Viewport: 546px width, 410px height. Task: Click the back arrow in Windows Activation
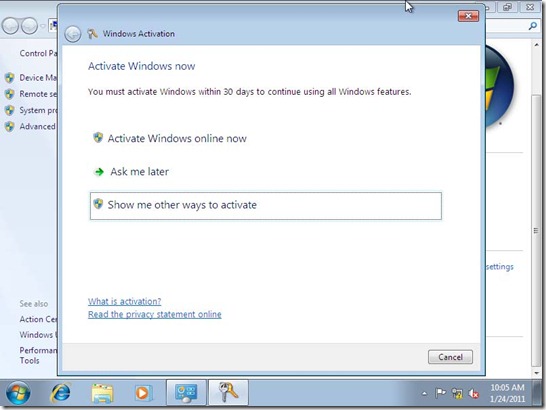pyautogui.click(x=73, y=34)
